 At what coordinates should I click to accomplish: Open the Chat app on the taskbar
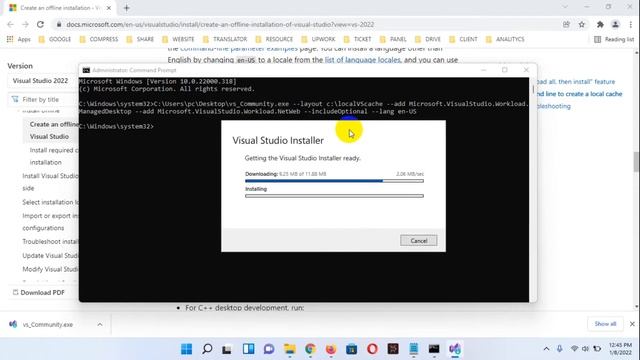(269, 349)
